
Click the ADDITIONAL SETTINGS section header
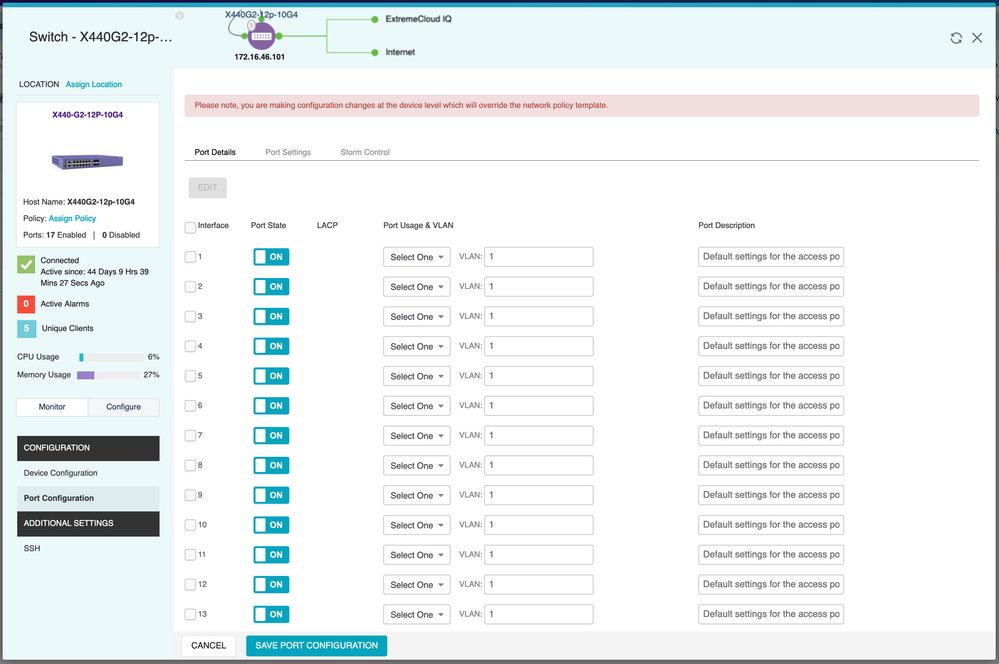coord(88,524)
